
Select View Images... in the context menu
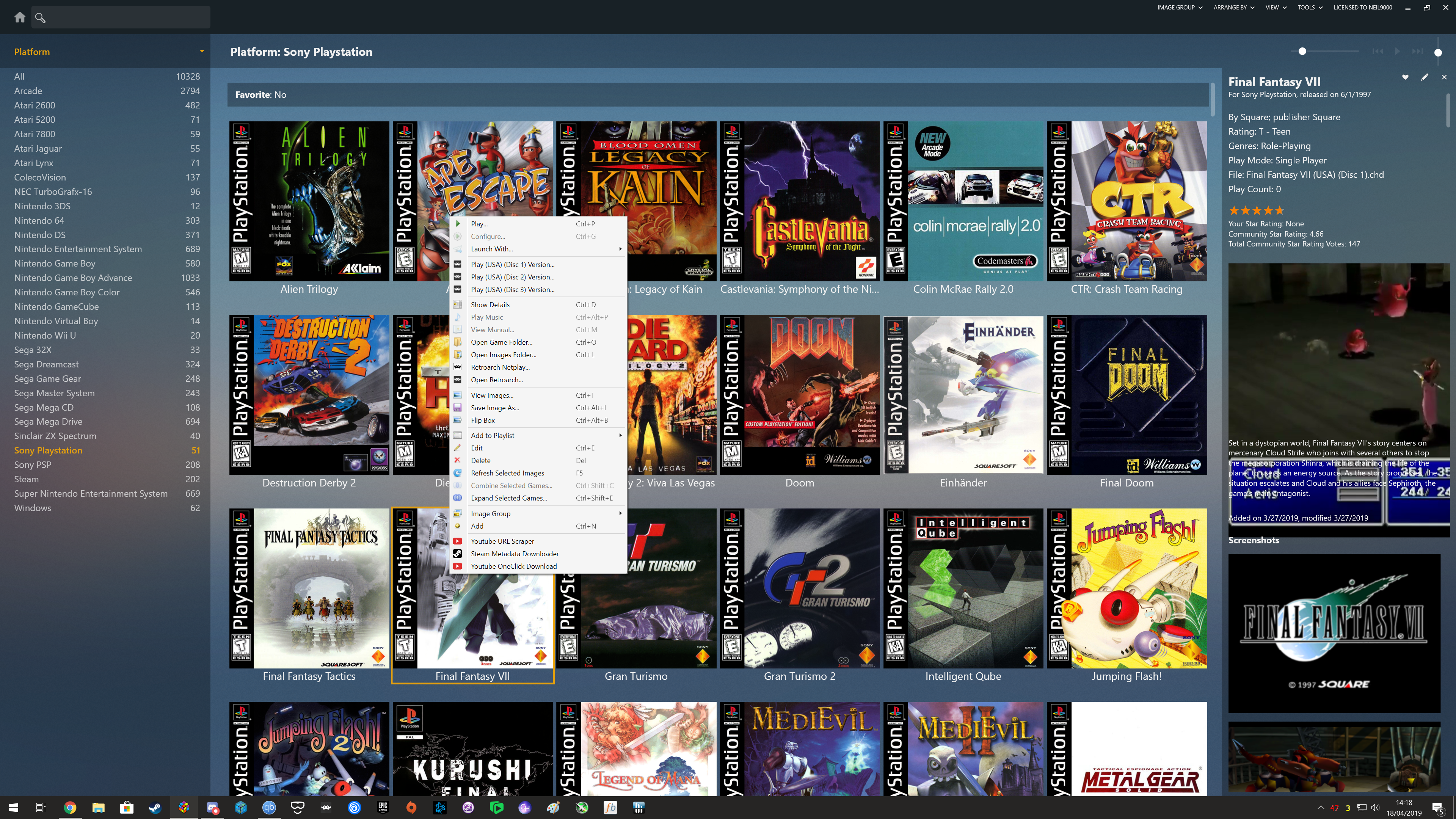(x=538, y=395)
